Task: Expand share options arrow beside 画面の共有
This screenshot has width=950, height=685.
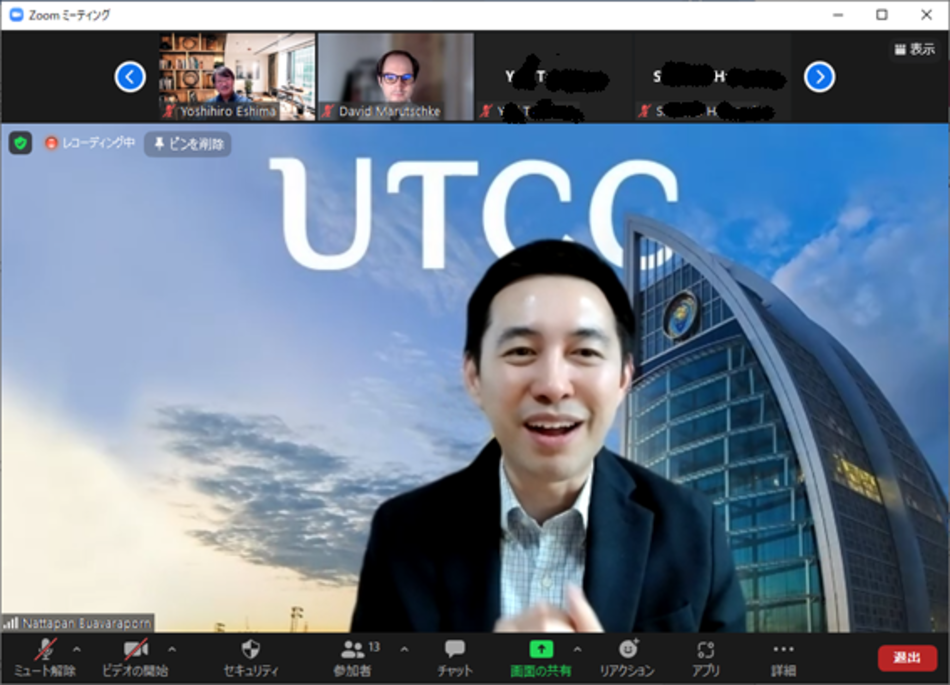Action: (x=577, y=650)
